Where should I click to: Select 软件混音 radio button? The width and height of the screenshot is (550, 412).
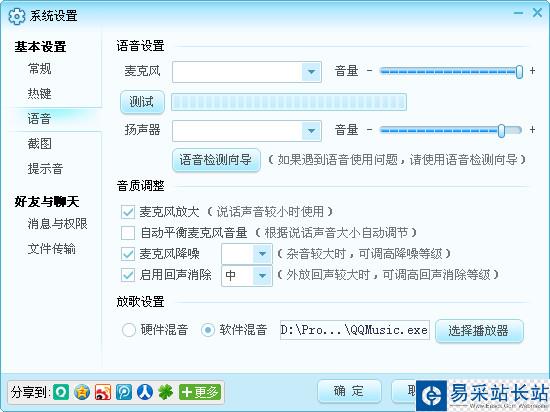[x=208, y=330]
